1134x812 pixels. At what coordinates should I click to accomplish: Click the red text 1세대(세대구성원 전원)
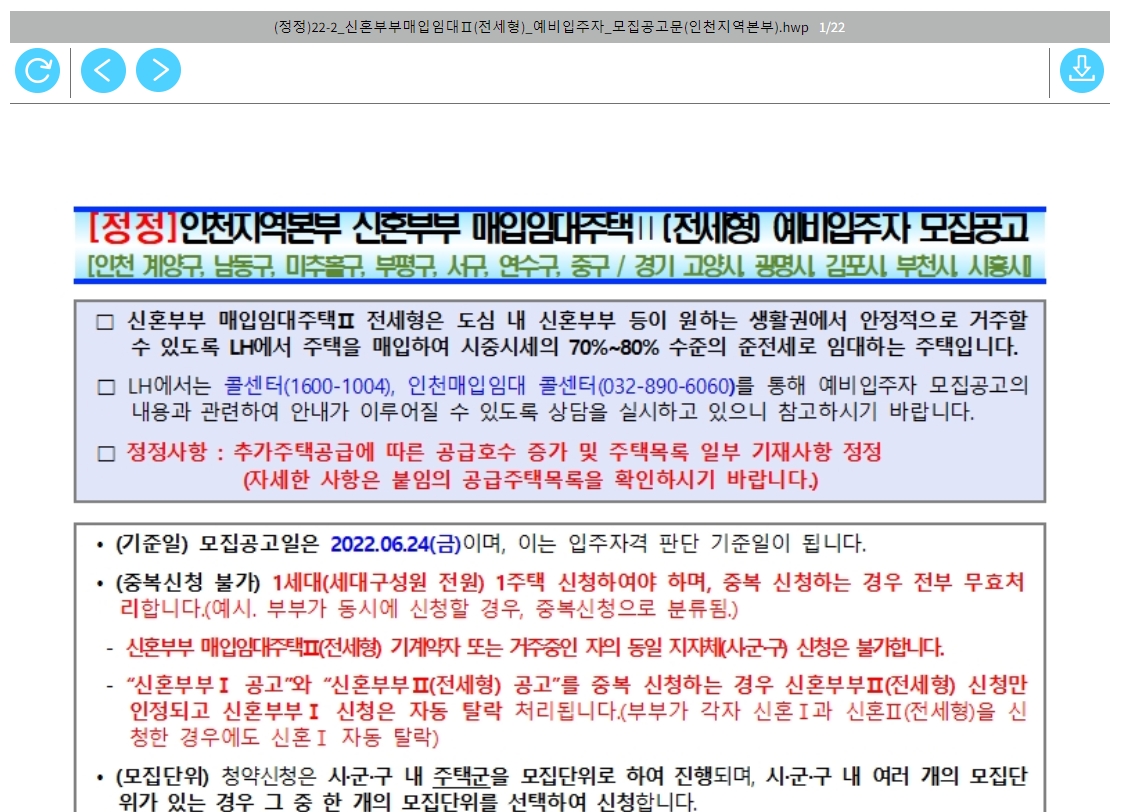tap(378, 582)
